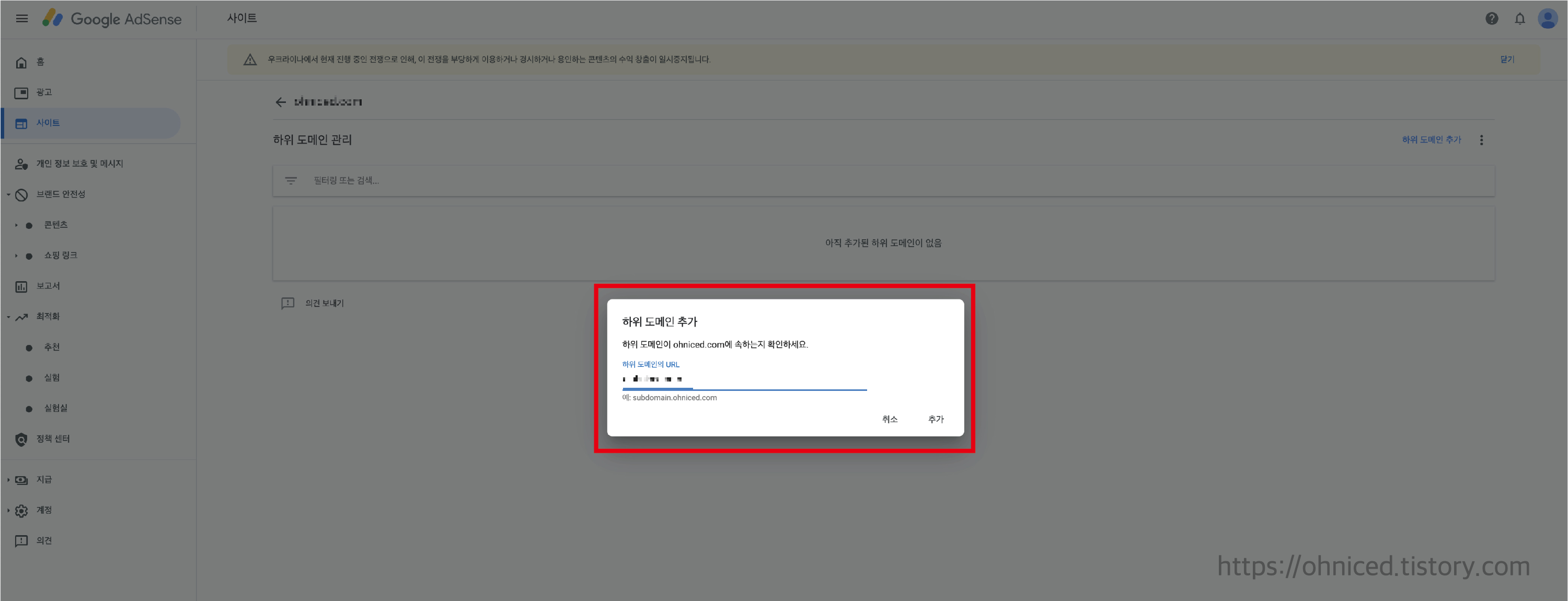Image resolution: width=1568 pixels, height=601 pixels.
Task: Open the hamburger main menu
Action: [x=22, y=18]
